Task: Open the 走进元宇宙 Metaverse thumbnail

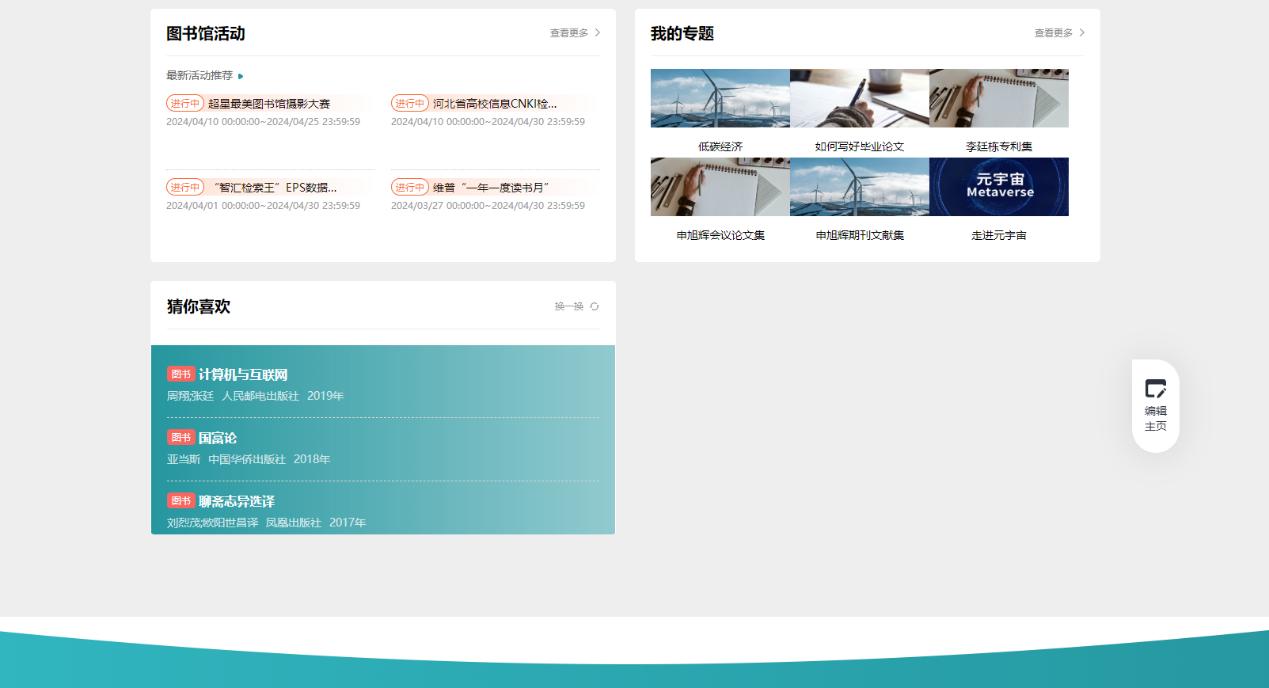Action: coord(998,187)
